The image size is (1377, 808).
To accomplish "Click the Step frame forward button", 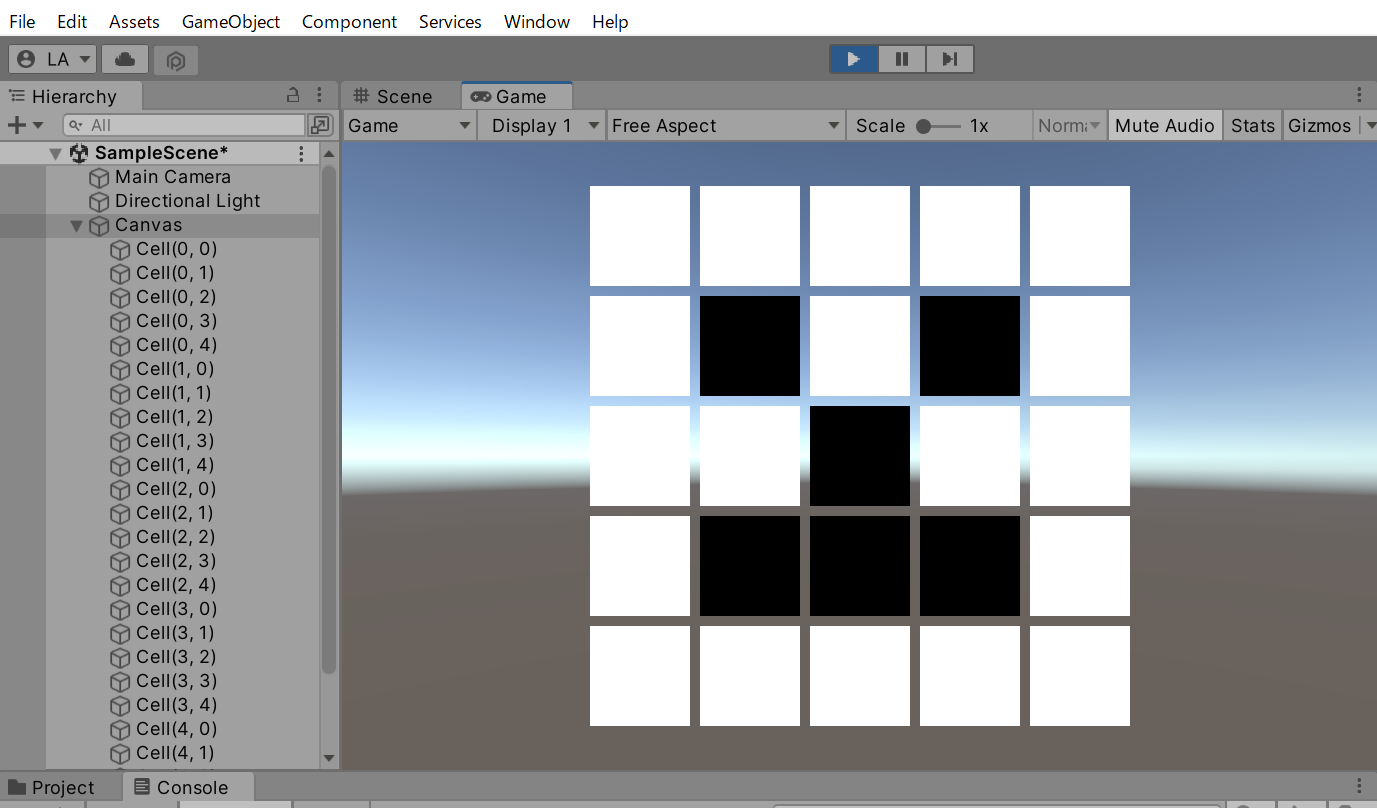I will click(949, 59).
